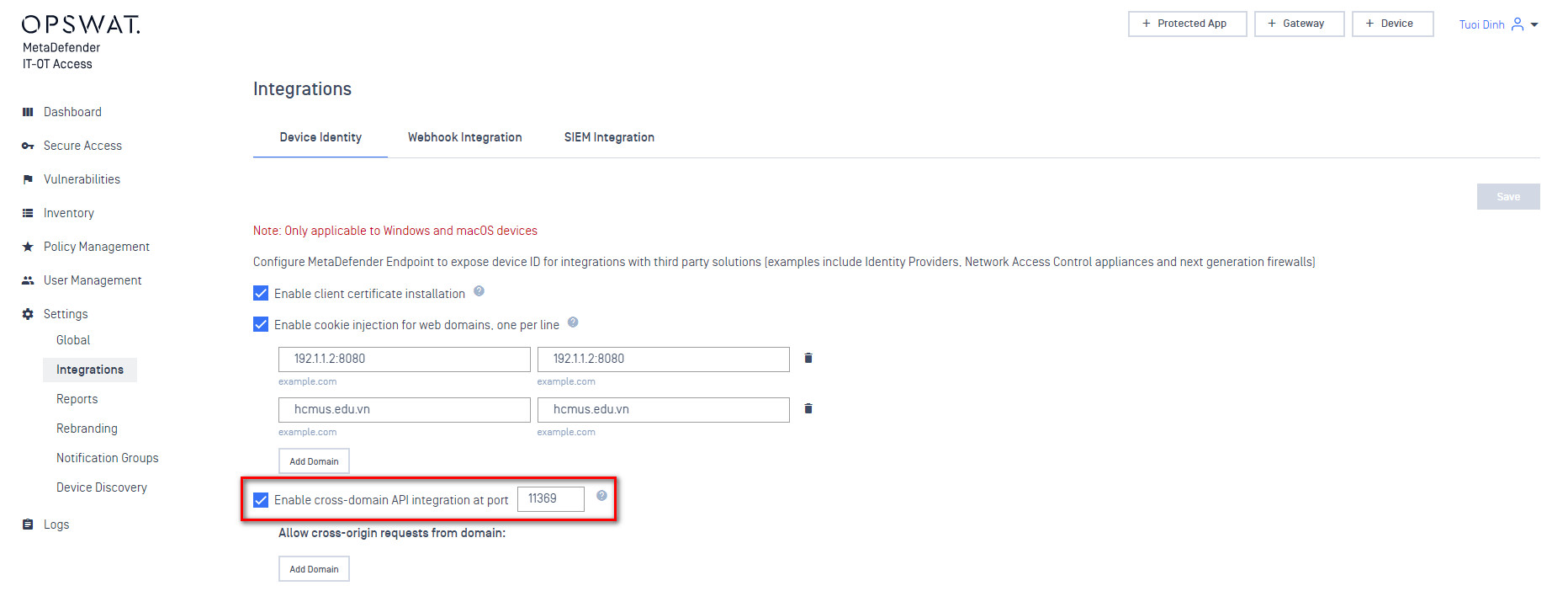
Task: Open Dashboard from the sidebar
Action: (72, 112)
